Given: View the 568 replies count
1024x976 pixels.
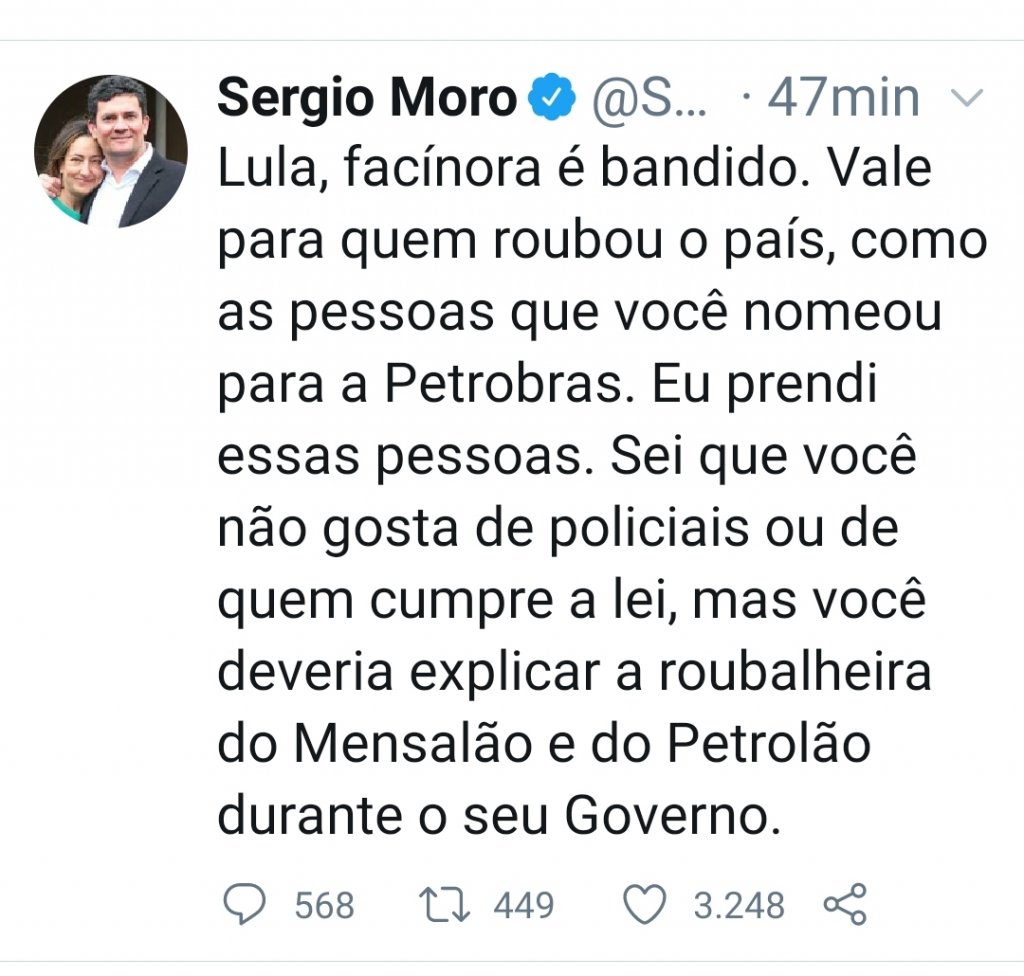Looking at the screenshot, I should point(325,905).
